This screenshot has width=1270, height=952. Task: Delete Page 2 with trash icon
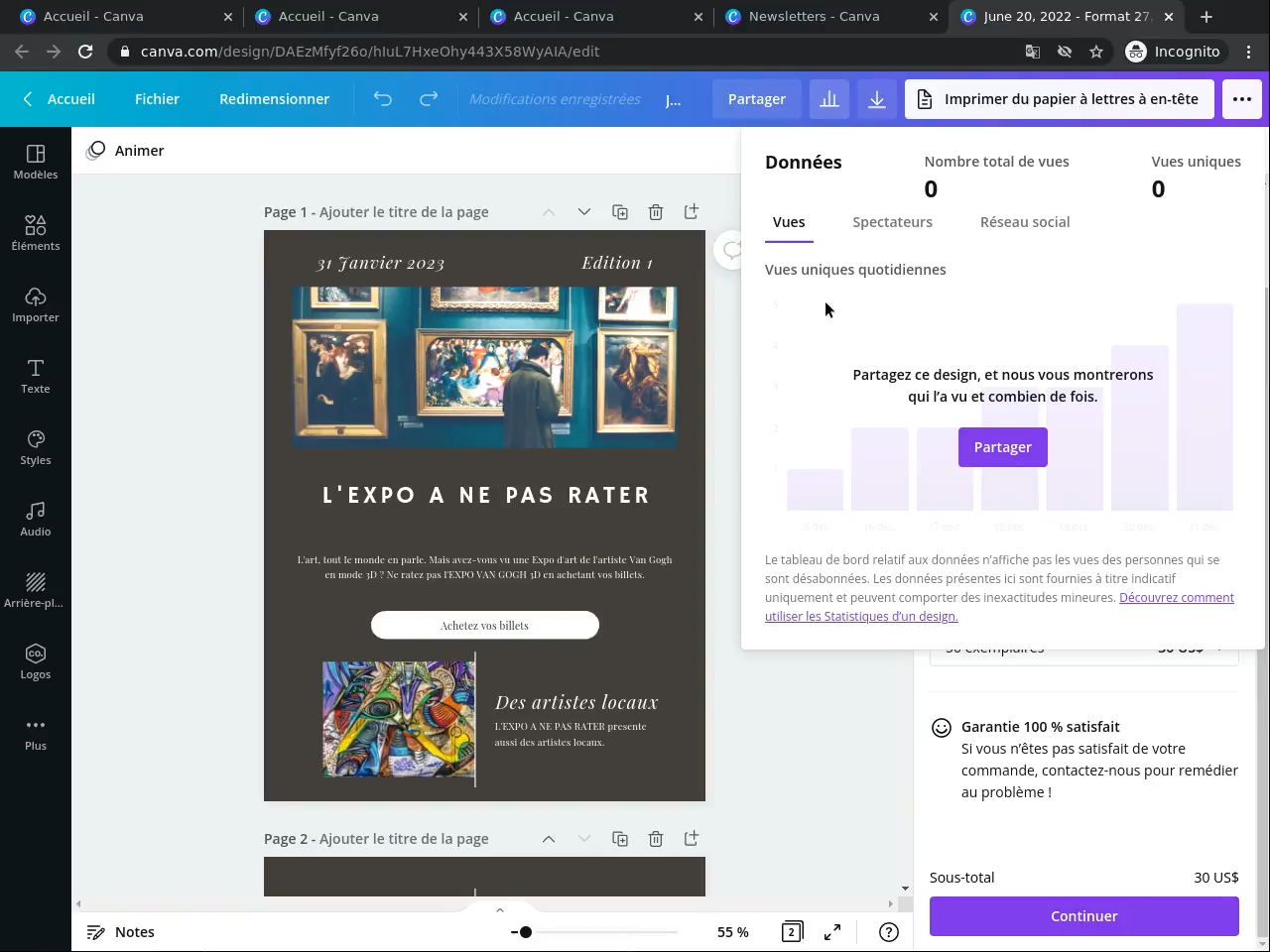coord(656,839)
